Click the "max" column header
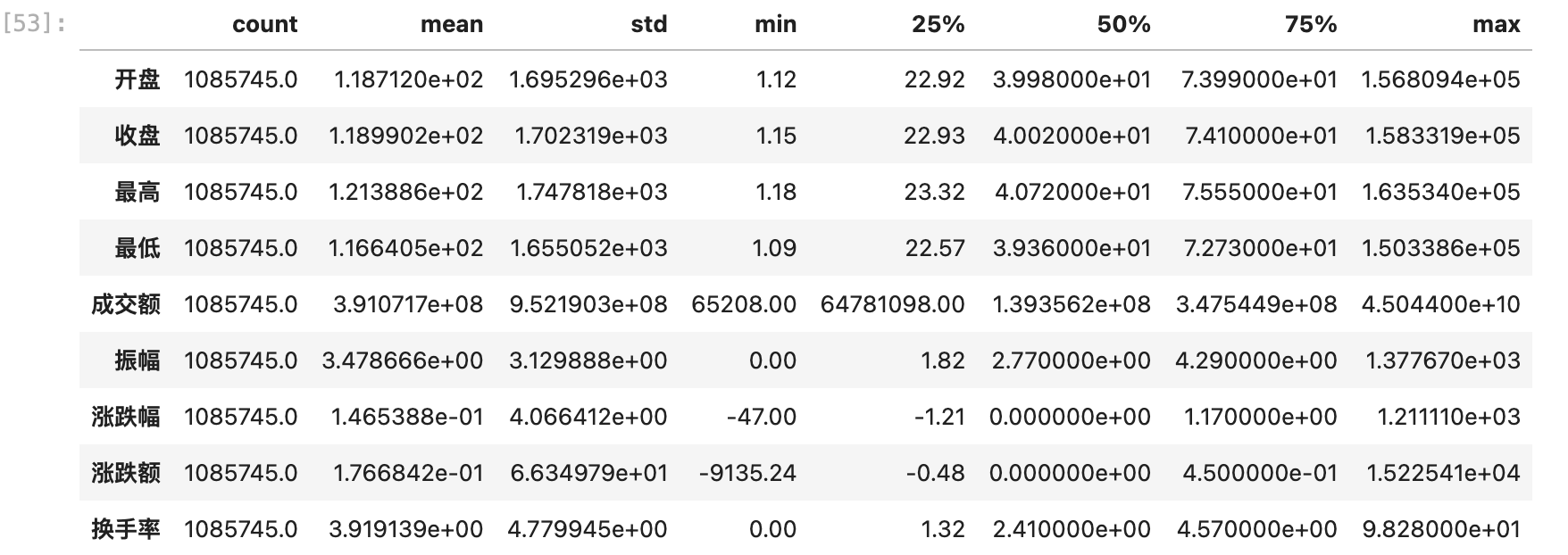The image size is (1568, 555). [x=1496, y=25]
